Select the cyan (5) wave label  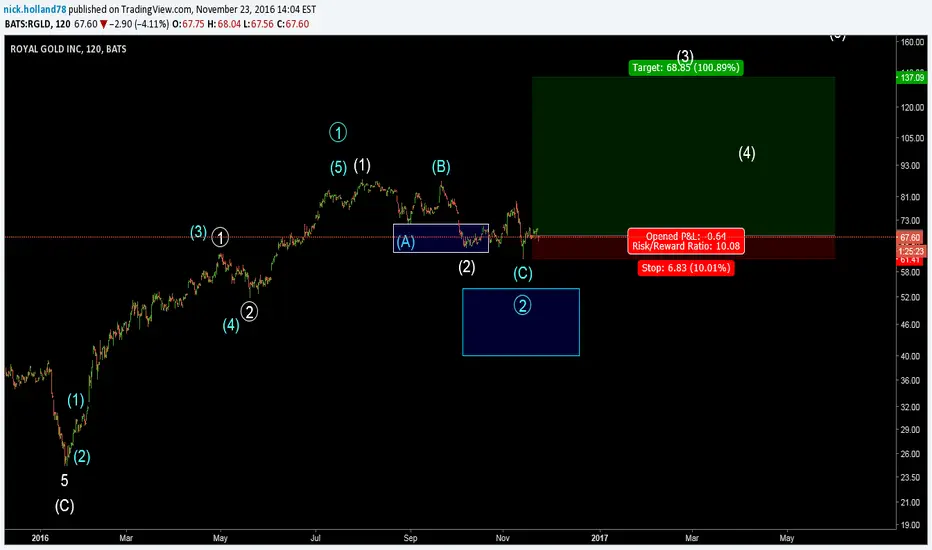pyautogui.click(x=338, y=168)
